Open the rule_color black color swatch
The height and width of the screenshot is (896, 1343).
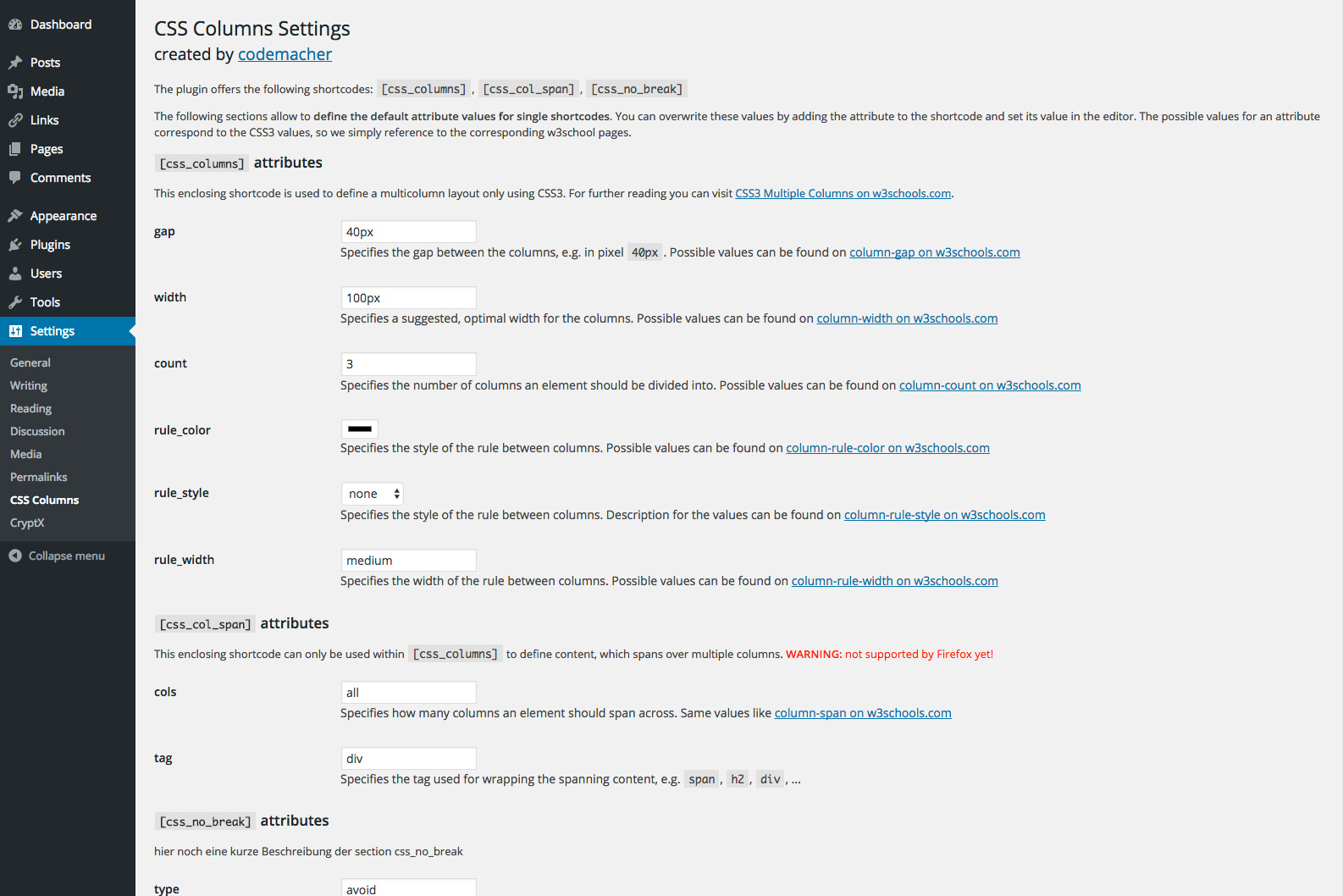[360, 429]
